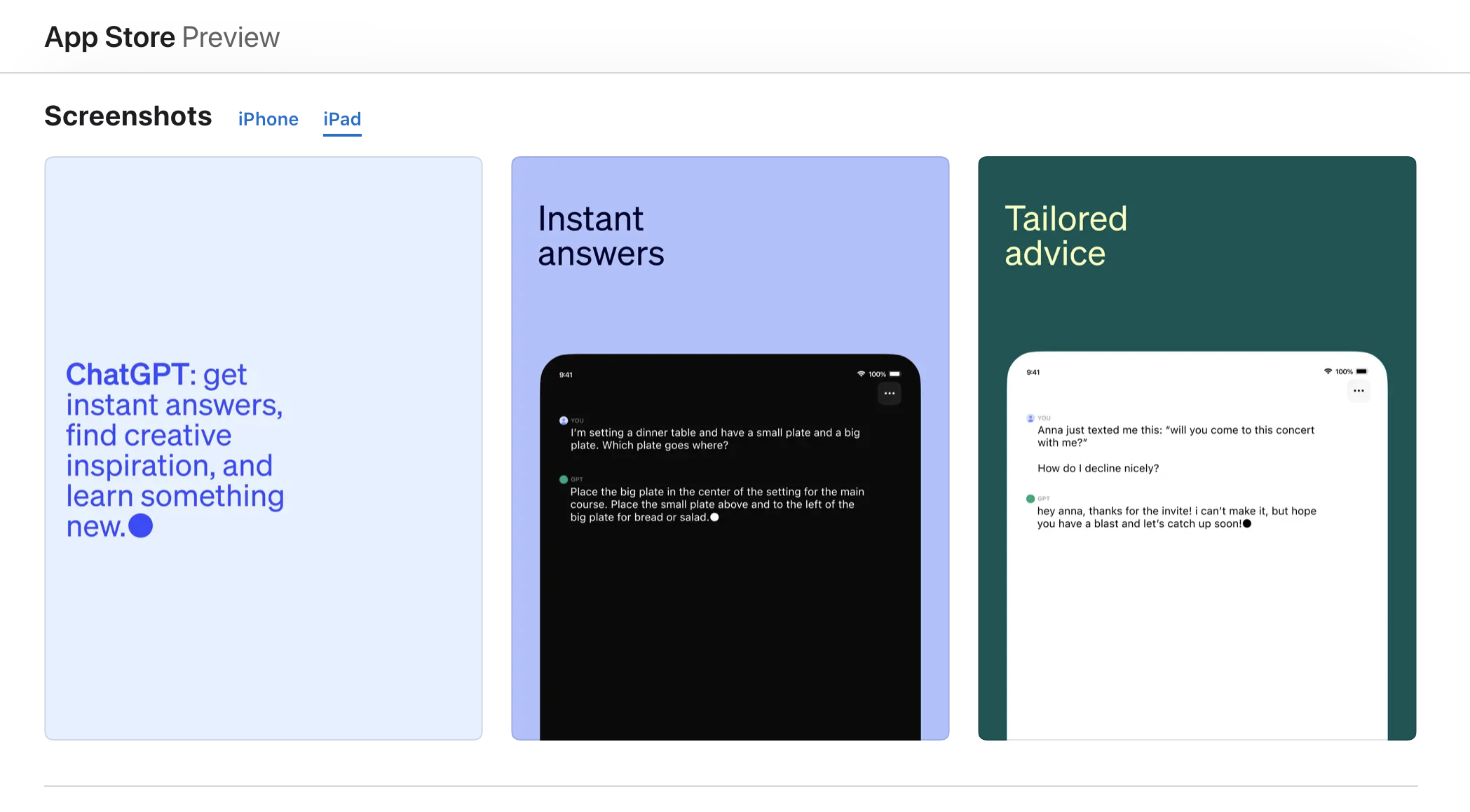Click the battery icon in dark iPad status bar
This screenshot has height=812, width=1470.
pyautogui.click(x=894, y=374)
